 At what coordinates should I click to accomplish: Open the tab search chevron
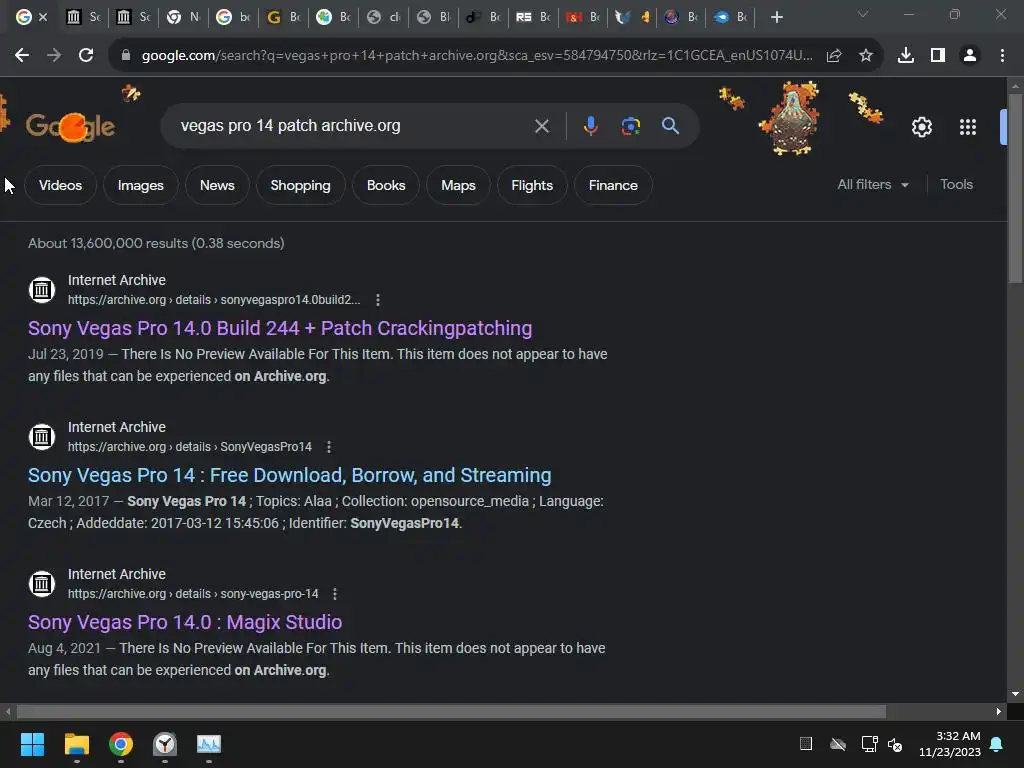point(863,14)
